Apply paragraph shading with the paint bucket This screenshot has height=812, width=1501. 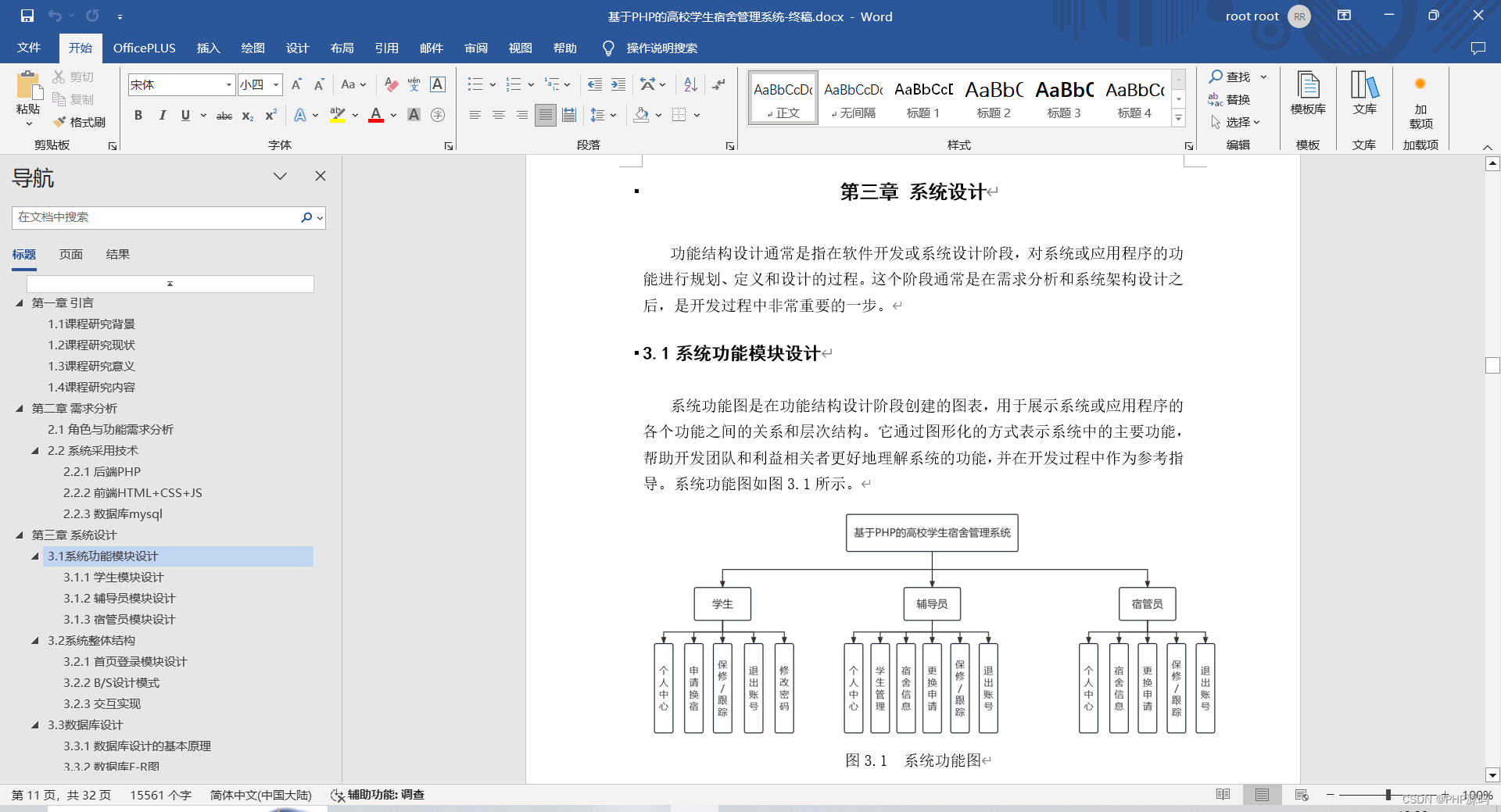coord(641,115)
